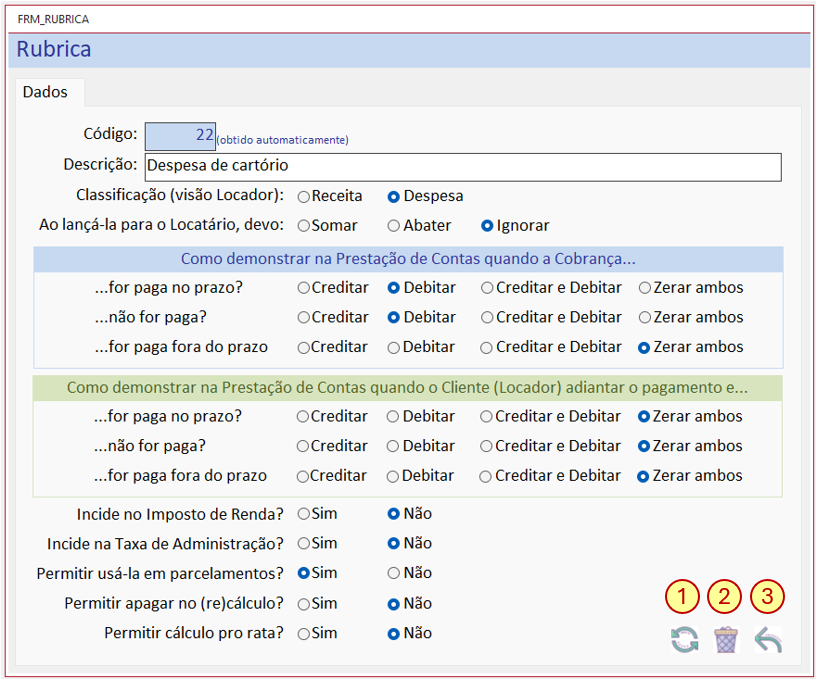Click the Rubrica form heading
Image resolution: width=817 pixels, height=684 pixels.
tap(54, 49)
